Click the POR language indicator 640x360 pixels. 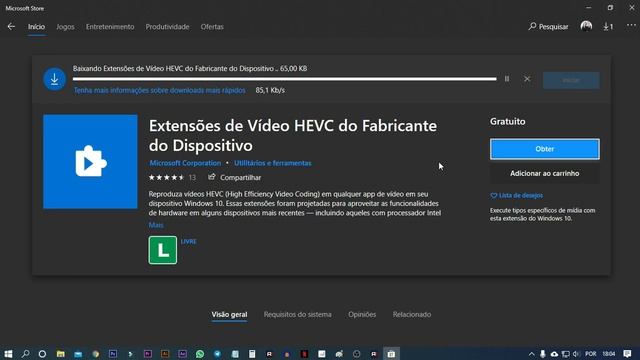pos(591,354)
